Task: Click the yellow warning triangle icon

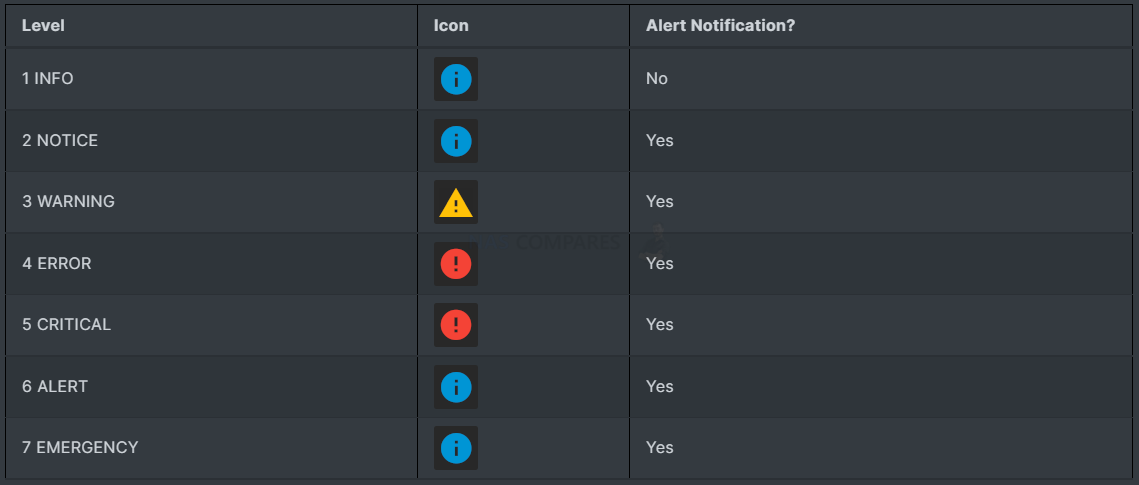Action: [455, 203]
